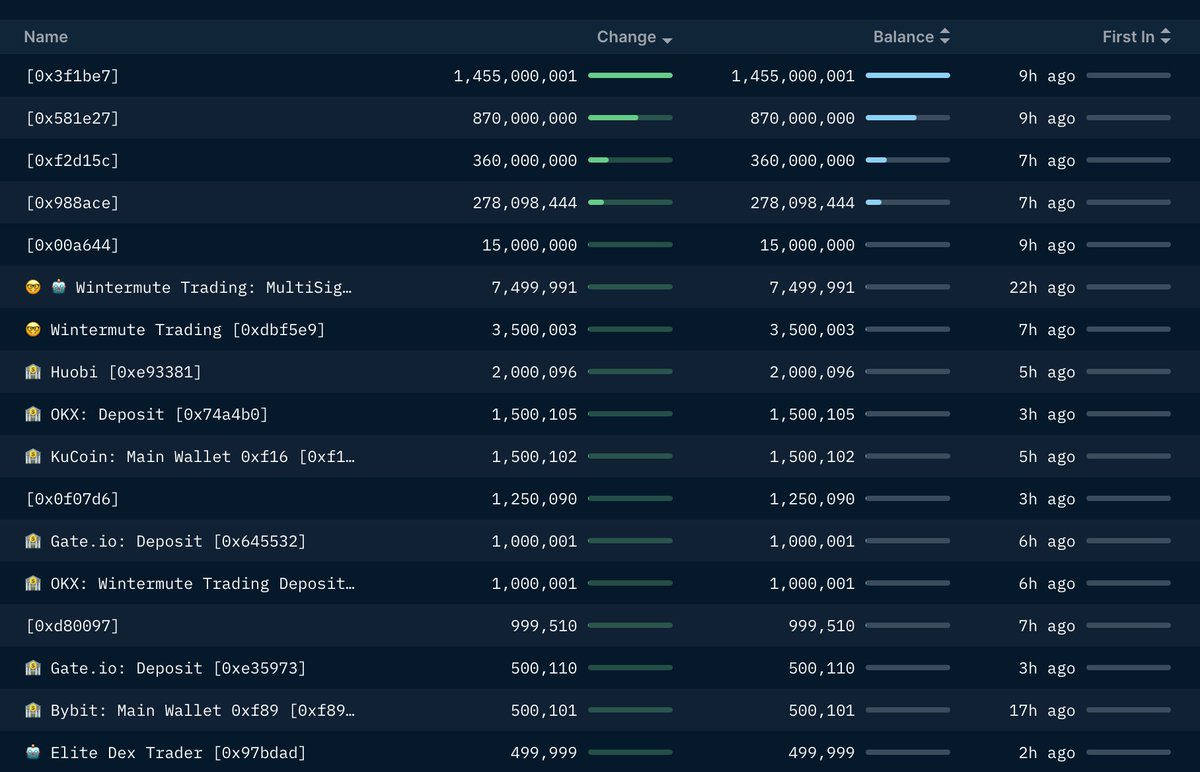Click the Change column header label
Image resolution: width=1200 pixels, height=772 pixels.
point(627,37)
